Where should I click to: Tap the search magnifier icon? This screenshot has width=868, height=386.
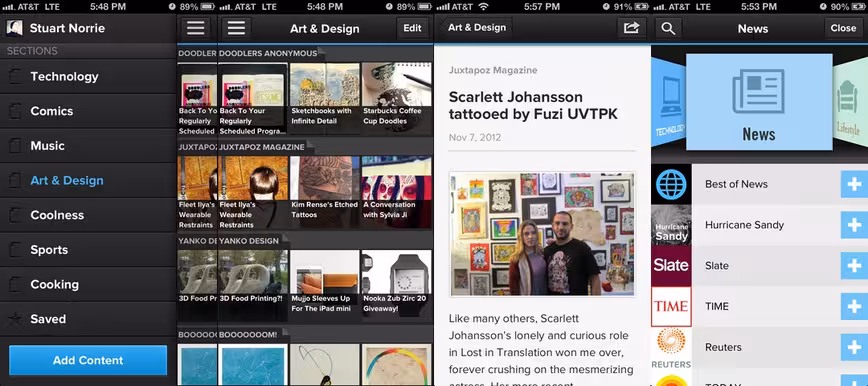[x=668, y=28]
